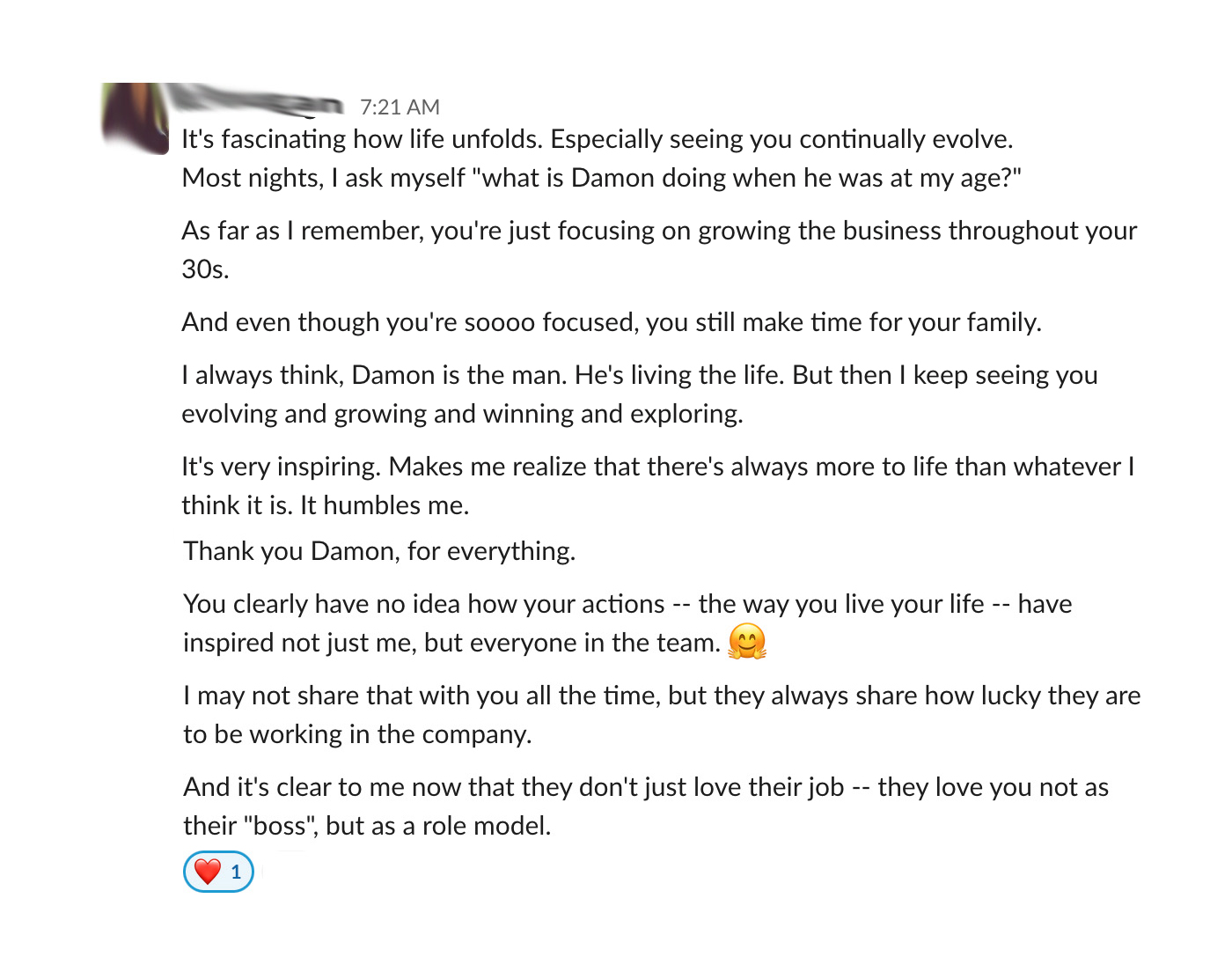Click the line 'You clearly have no idea'
Screen dimensions: 1232x972
627,604
